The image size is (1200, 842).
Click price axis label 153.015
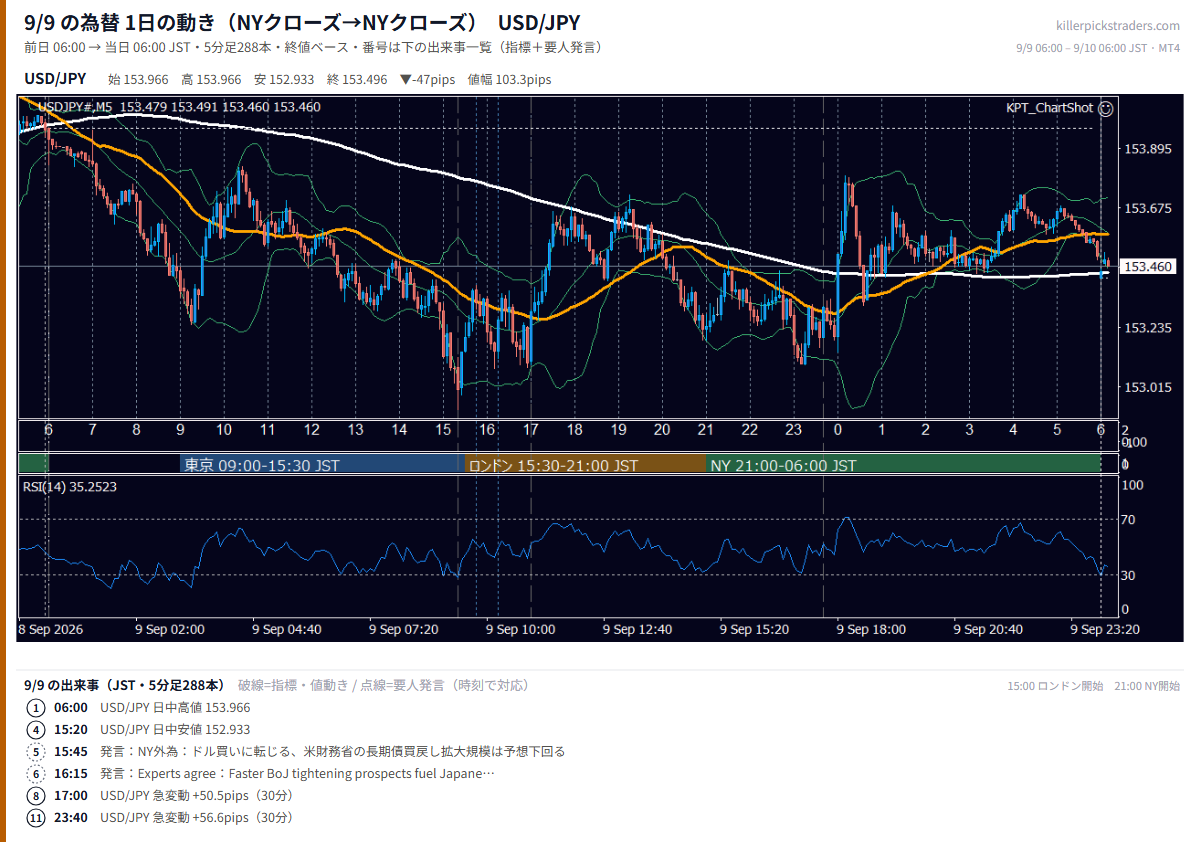click(x=1147, y=387)
